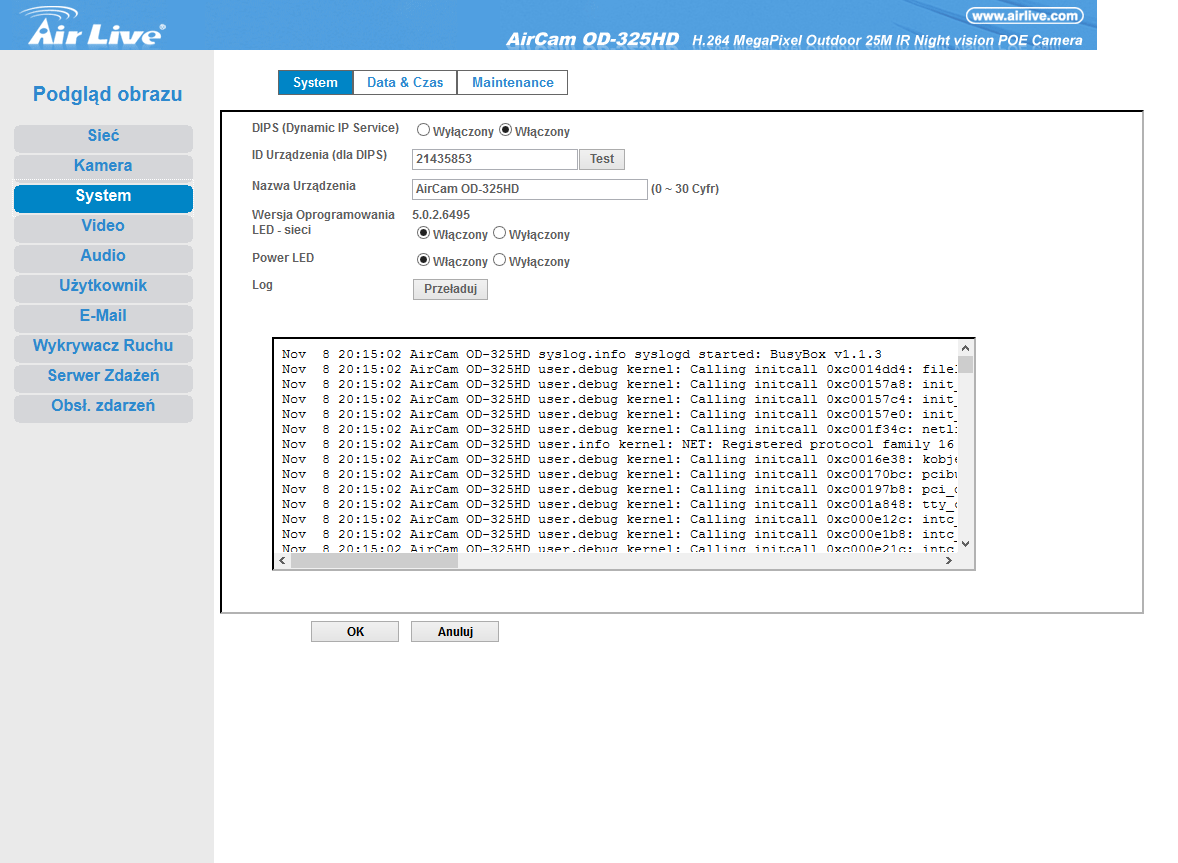Viewport: 1178px width, 863px height.
Task: Open the E-Mail settings section
Action: (x=103, y=316)
